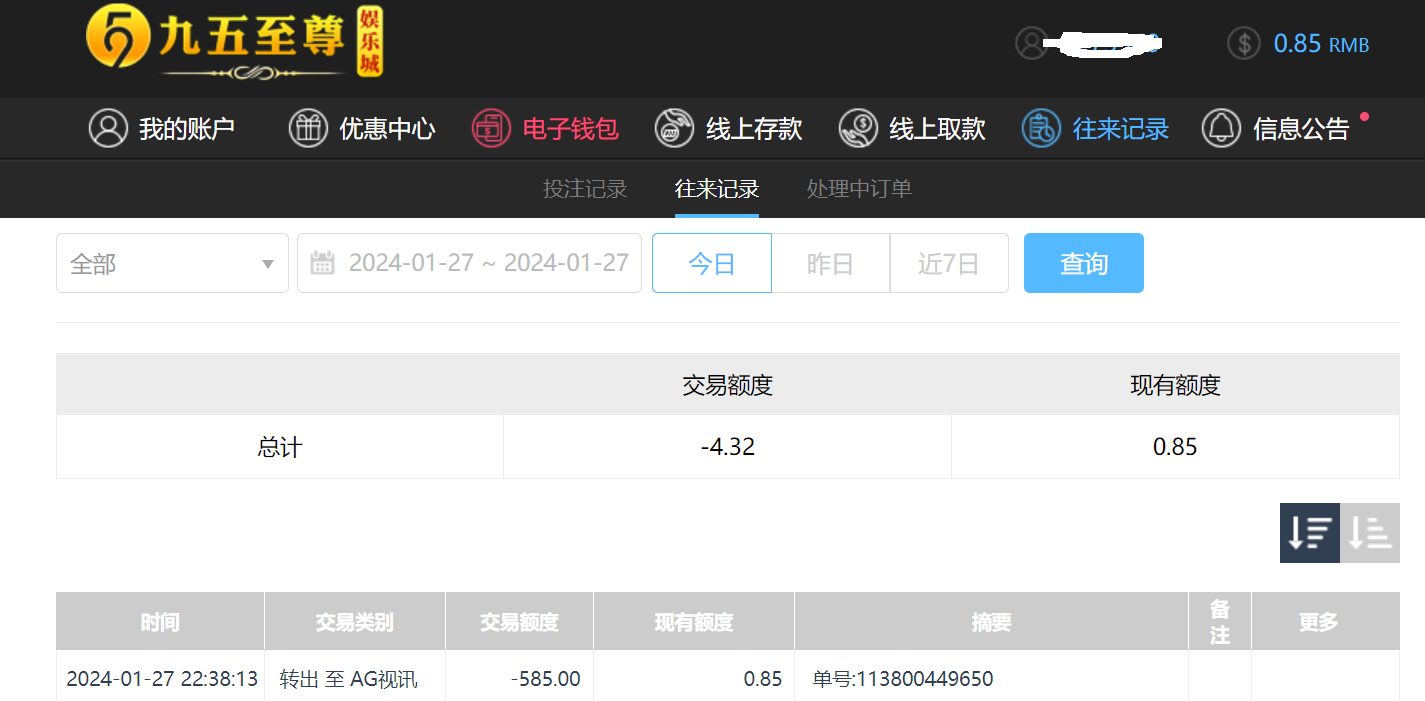Click the 时间 column header
Viewport: 1425px width, 701px height.
160,622
